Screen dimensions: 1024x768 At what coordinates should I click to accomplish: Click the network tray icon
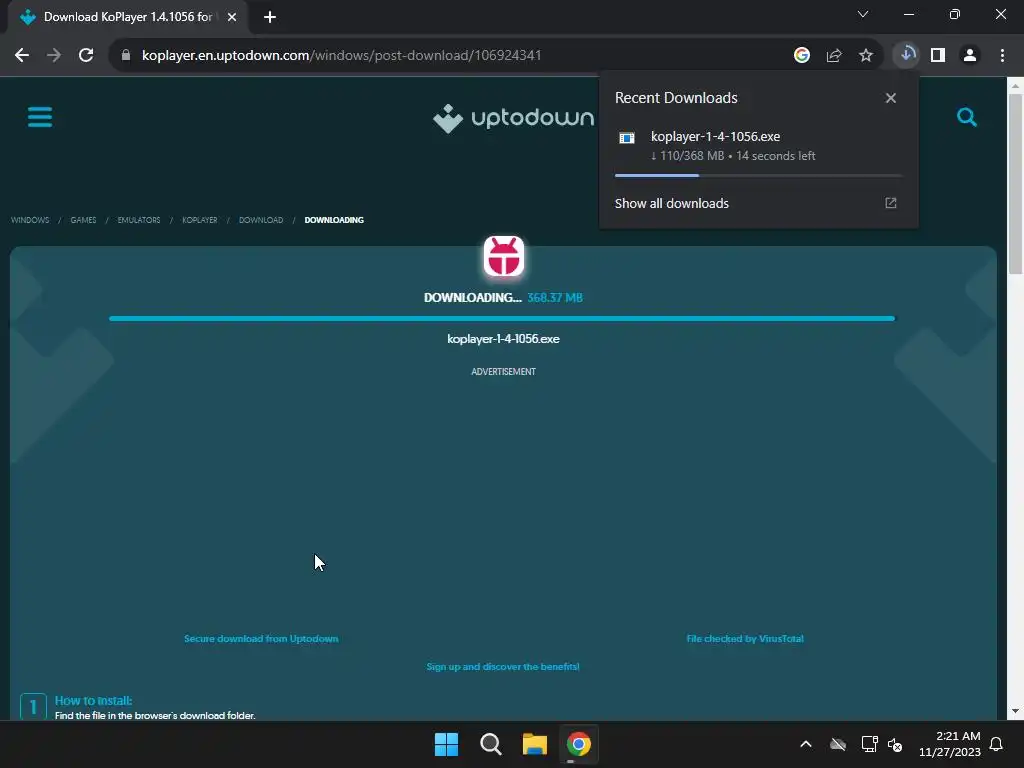point(869,744)
